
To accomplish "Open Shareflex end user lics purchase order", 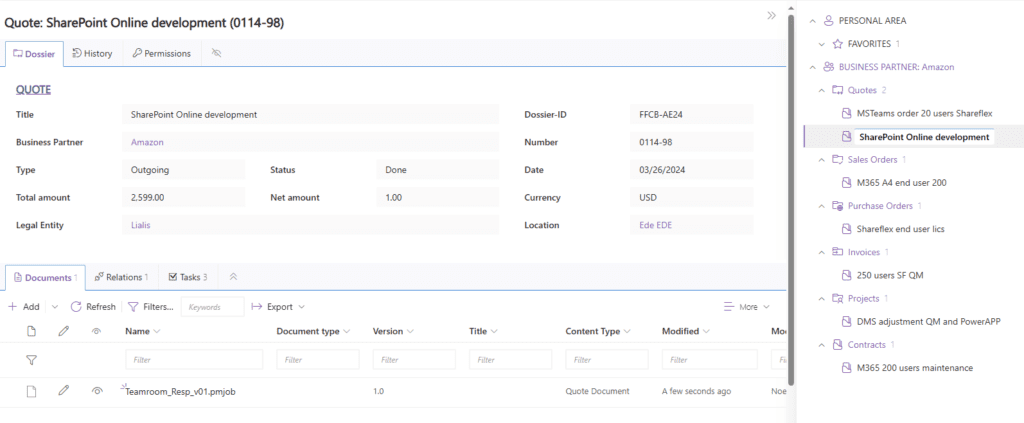I will coord(900,229).
